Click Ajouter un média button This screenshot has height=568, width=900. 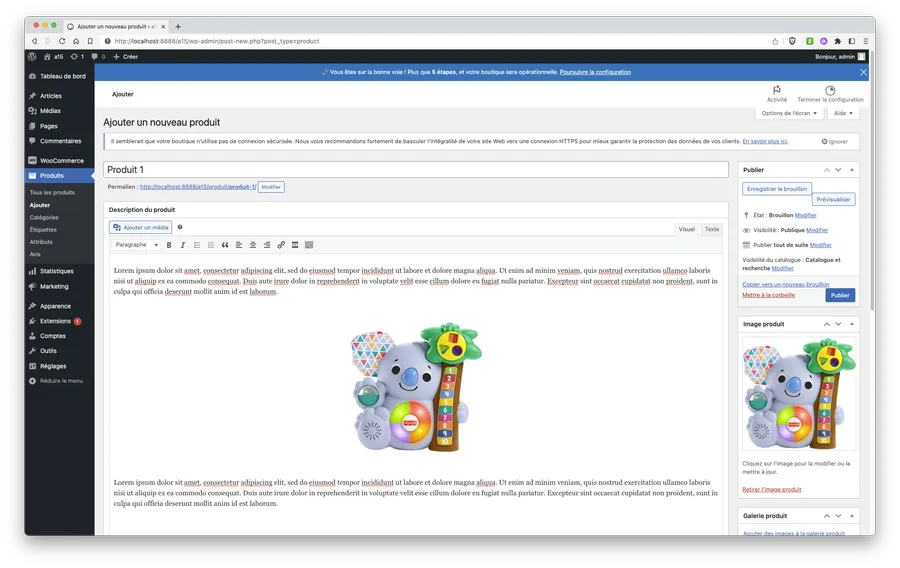pyautogui.click(x=141, y=227)
